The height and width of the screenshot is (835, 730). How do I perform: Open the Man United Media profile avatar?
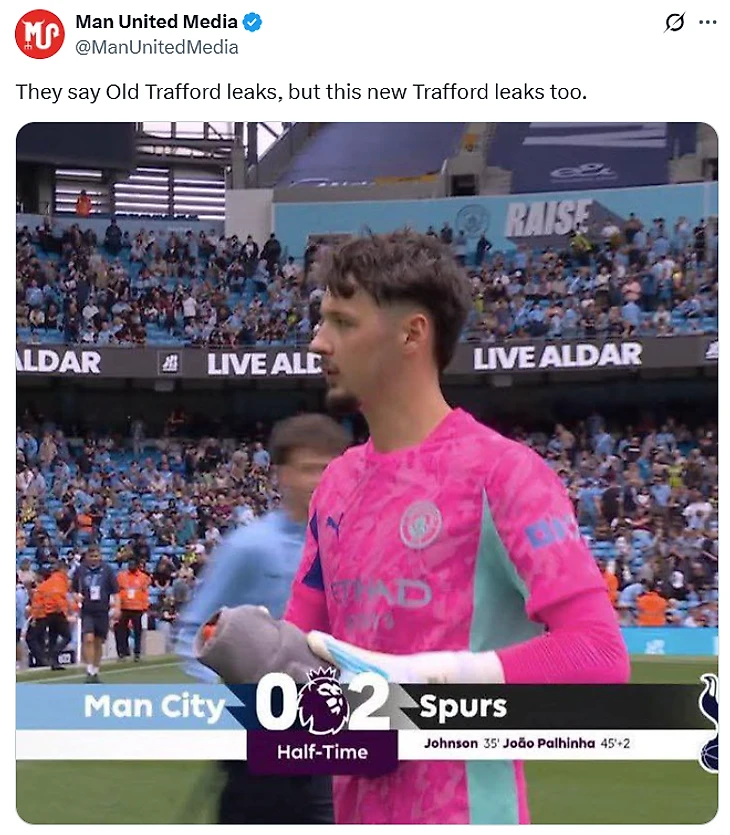(x=39, y=34)
